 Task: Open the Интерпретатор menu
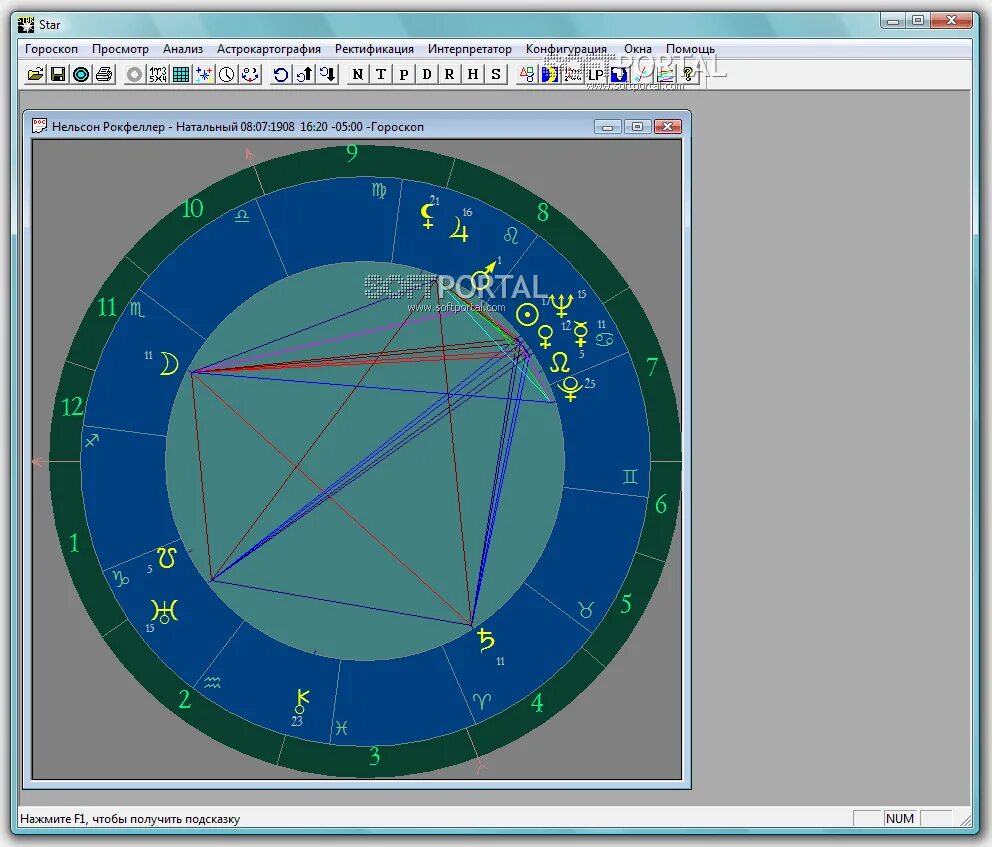tap(469, 49)
